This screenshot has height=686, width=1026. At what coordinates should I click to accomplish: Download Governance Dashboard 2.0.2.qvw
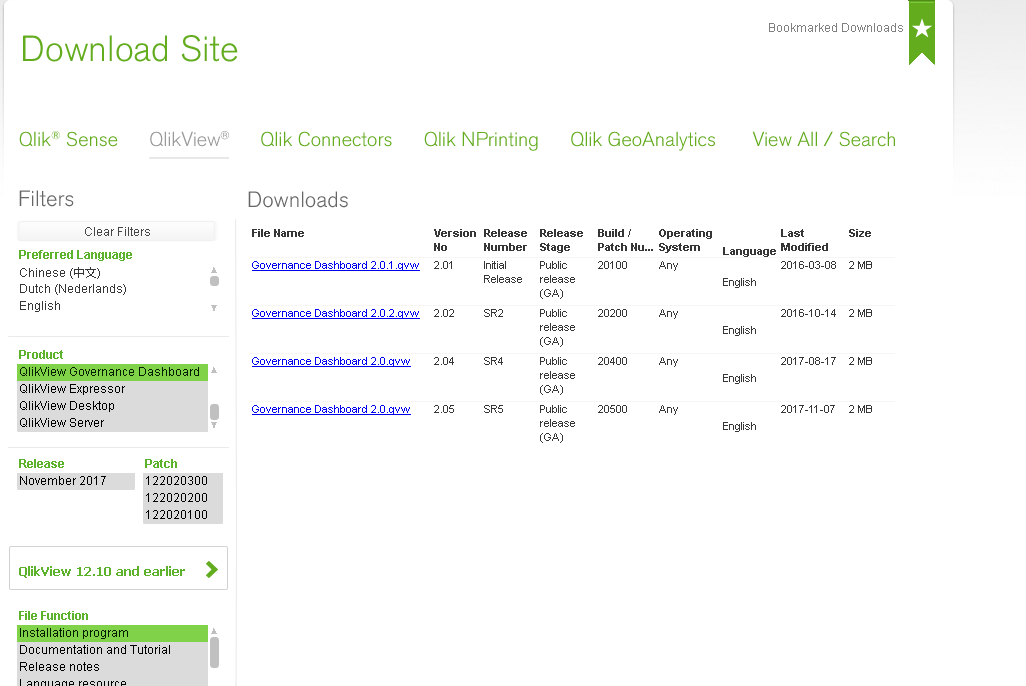coord(335,313)
